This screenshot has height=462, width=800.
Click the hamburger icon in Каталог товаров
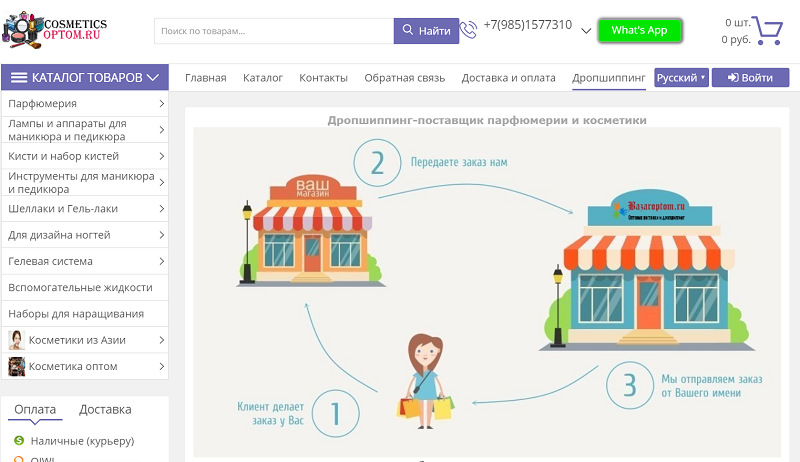click(19, 78)
